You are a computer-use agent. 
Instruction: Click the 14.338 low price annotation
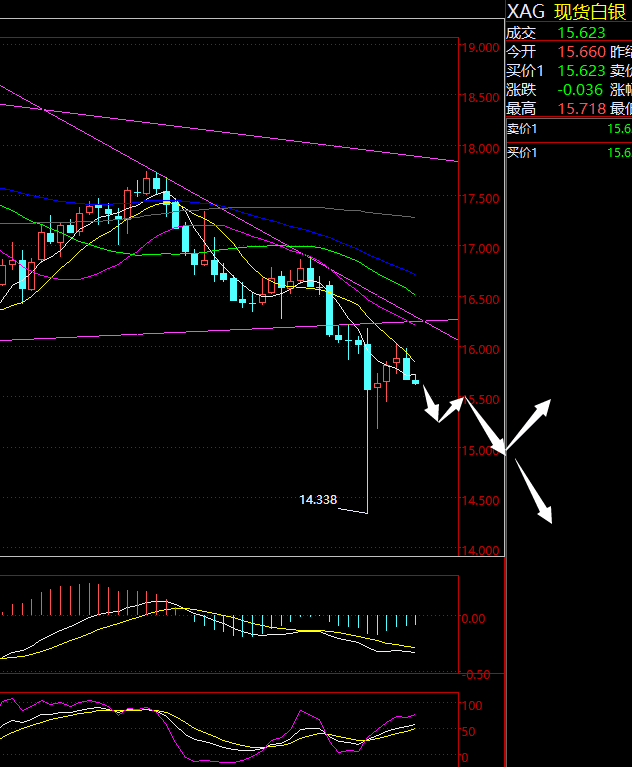[318, 499]
